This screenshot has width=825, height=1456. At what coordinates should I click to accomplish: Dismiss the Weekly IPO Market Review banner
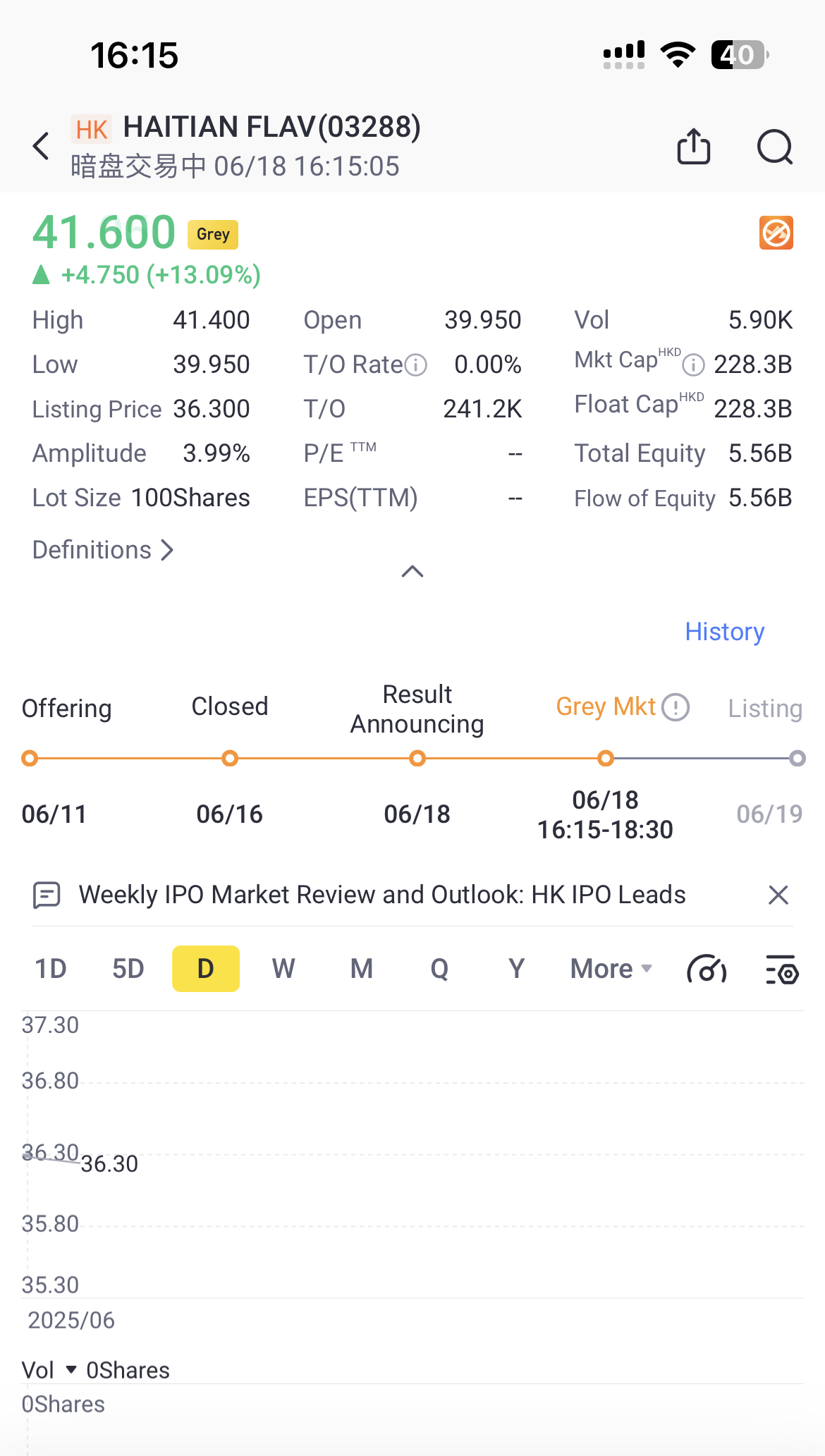[778, 895]
